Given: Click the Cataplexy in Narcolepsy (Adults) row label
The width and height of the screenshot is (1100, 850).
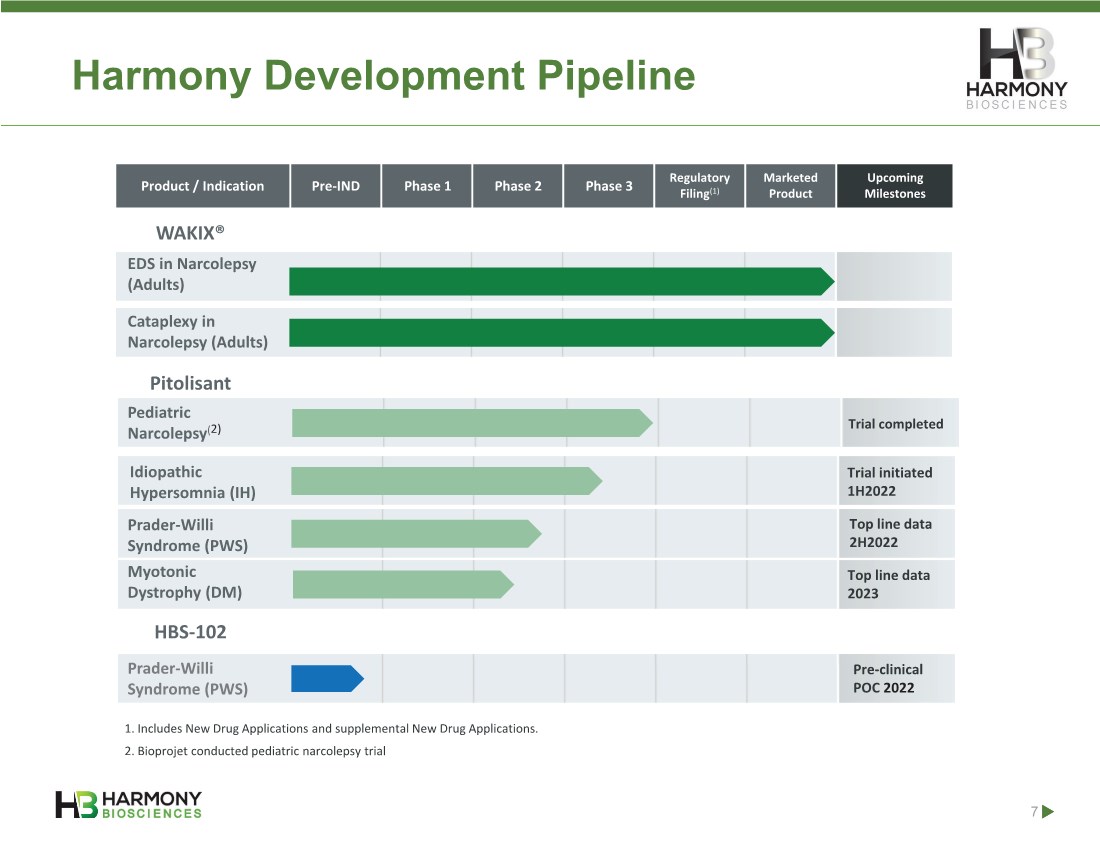Looking at the screenshot, I should click(197, 332).
